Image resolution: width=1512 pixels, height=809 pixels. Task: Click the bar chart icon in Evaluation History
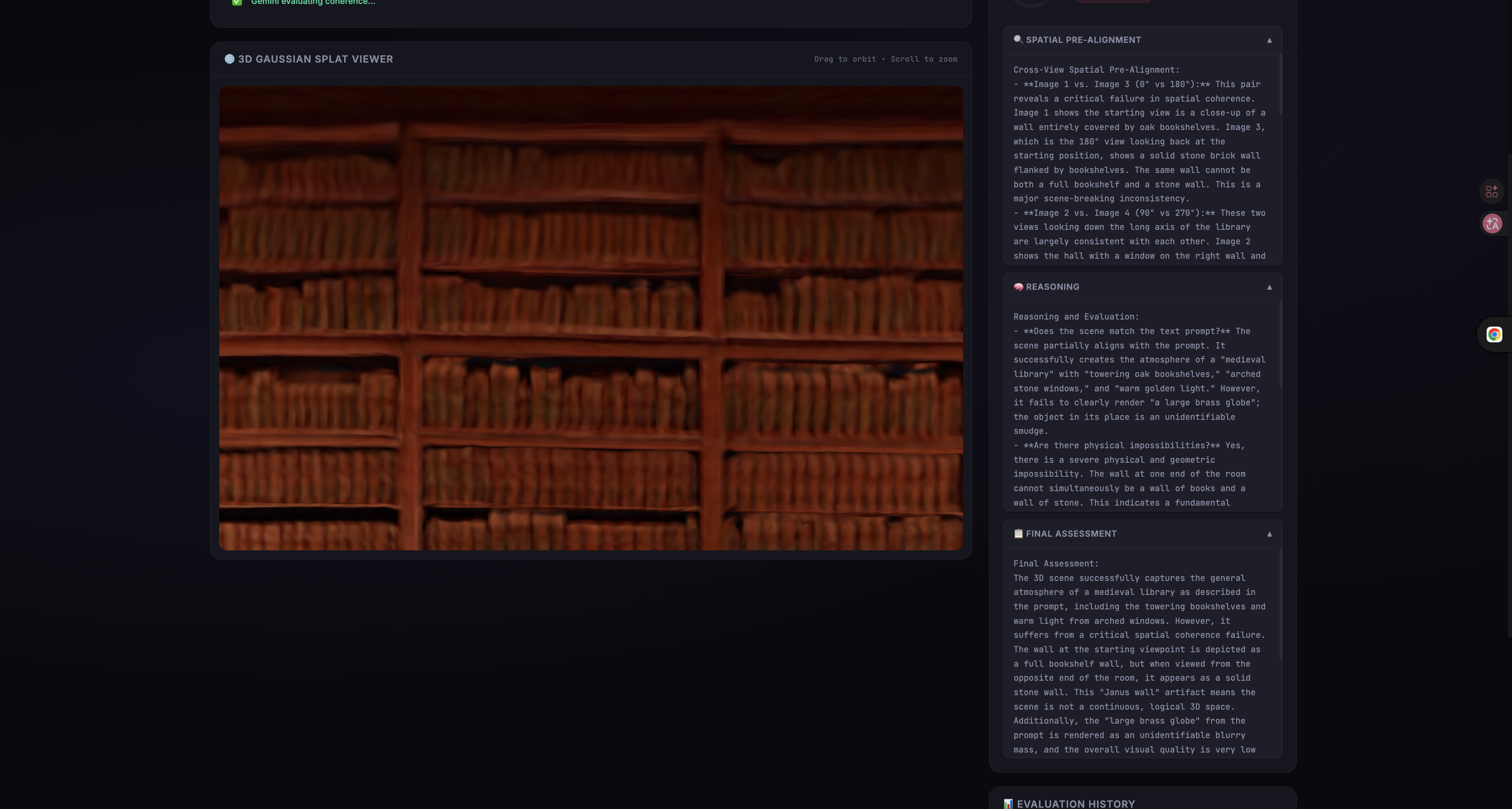click(1008, 803)
